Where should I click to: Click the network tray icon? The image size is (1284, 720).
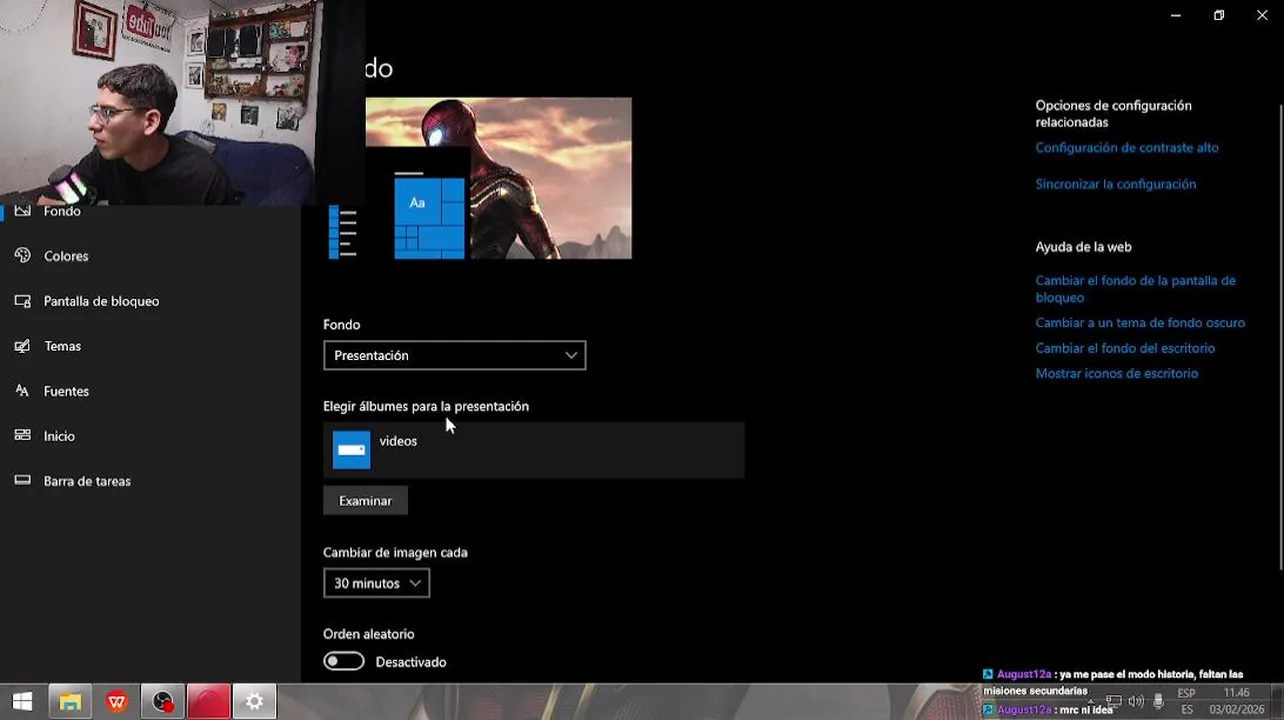pyautogui.click(x=1114, y=701)
